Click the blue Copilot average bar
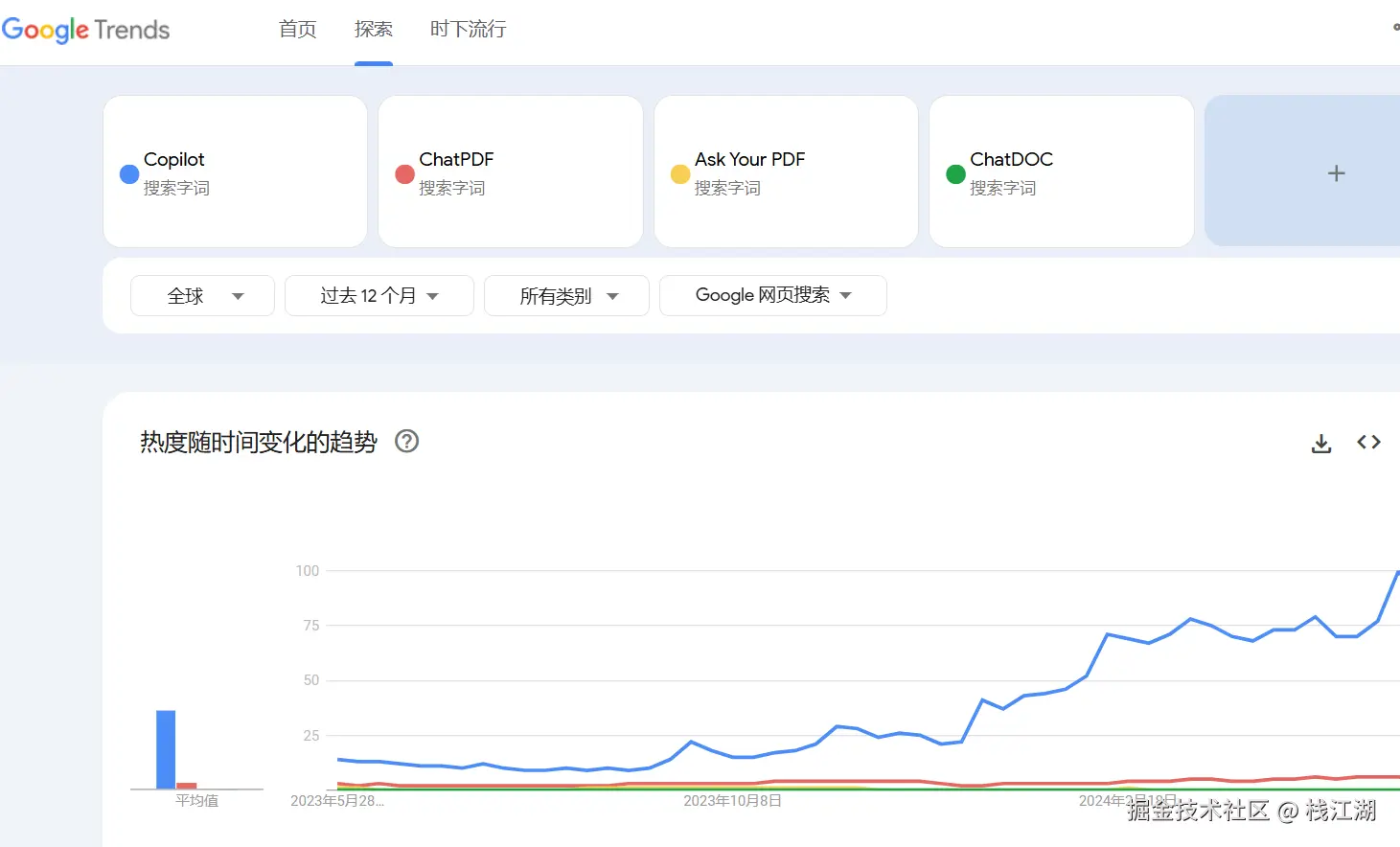Image resolution: width=1400 pixels, height=847 pixels. (166, 749)
